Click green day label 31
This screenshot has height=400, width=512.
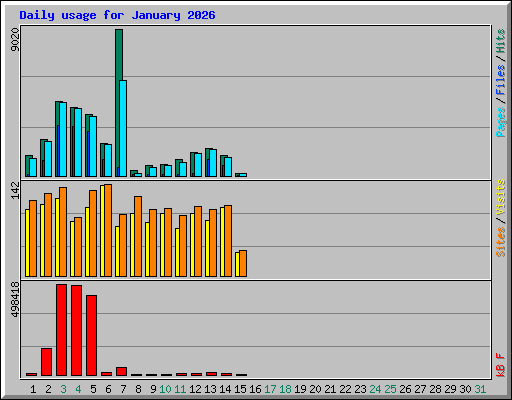tap(480, 389)
